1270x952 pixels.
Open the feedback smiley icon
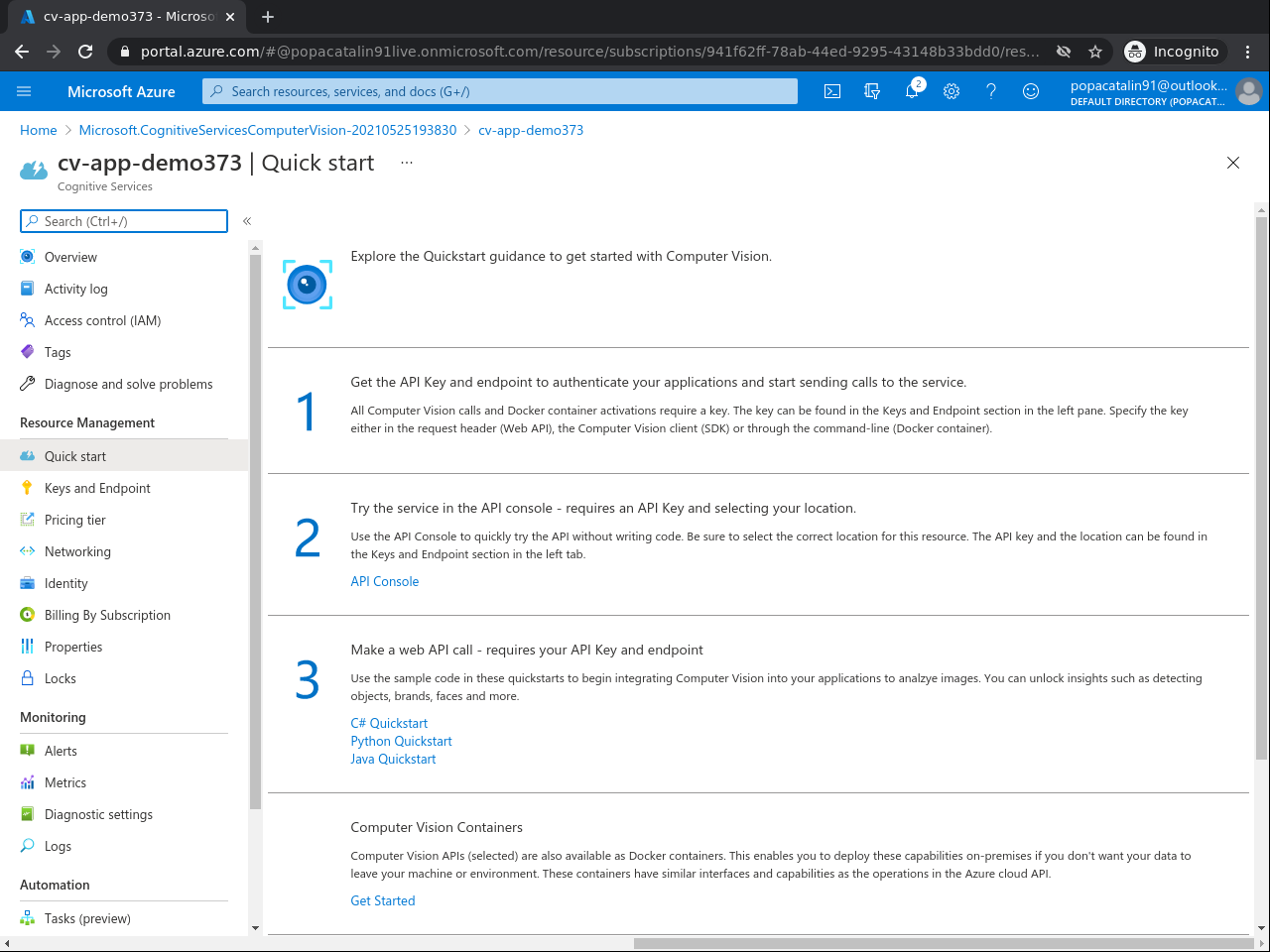[x=1031, y=91]
